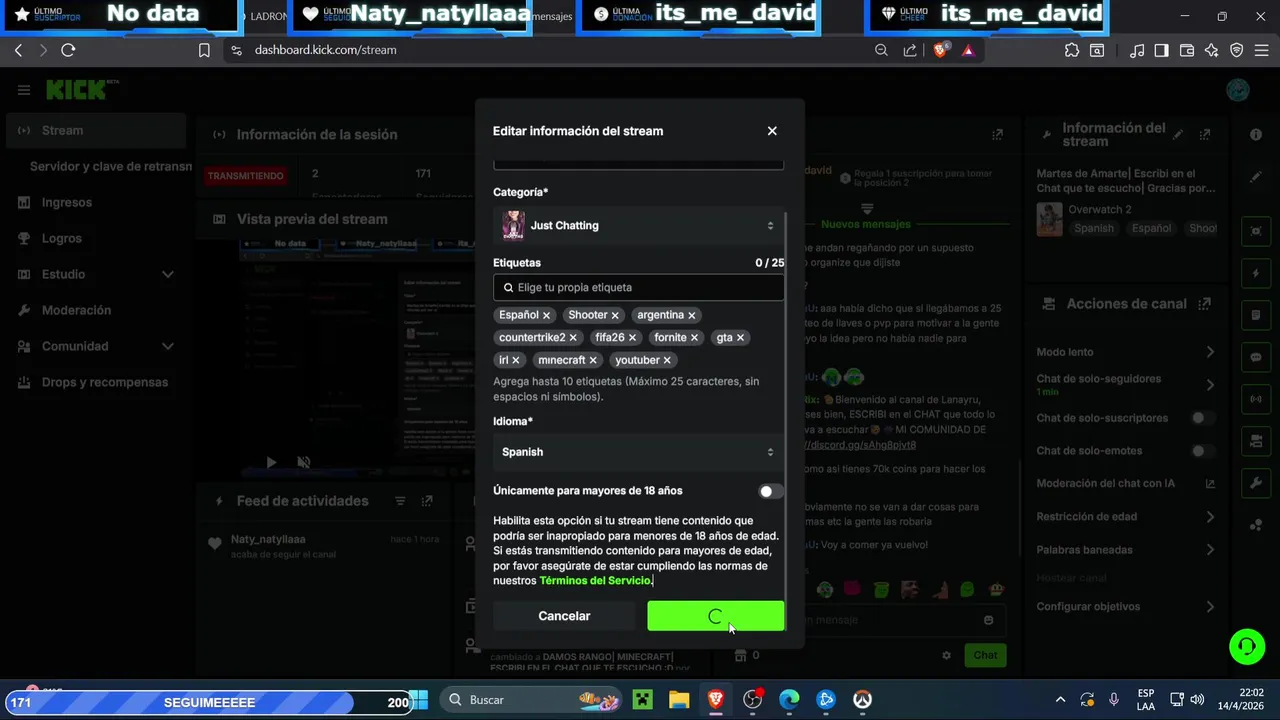The width and height of the screenshot is (1280, 720).
Task: Open the hamburger menu beside the KICK logo
Action: [24, 90]
